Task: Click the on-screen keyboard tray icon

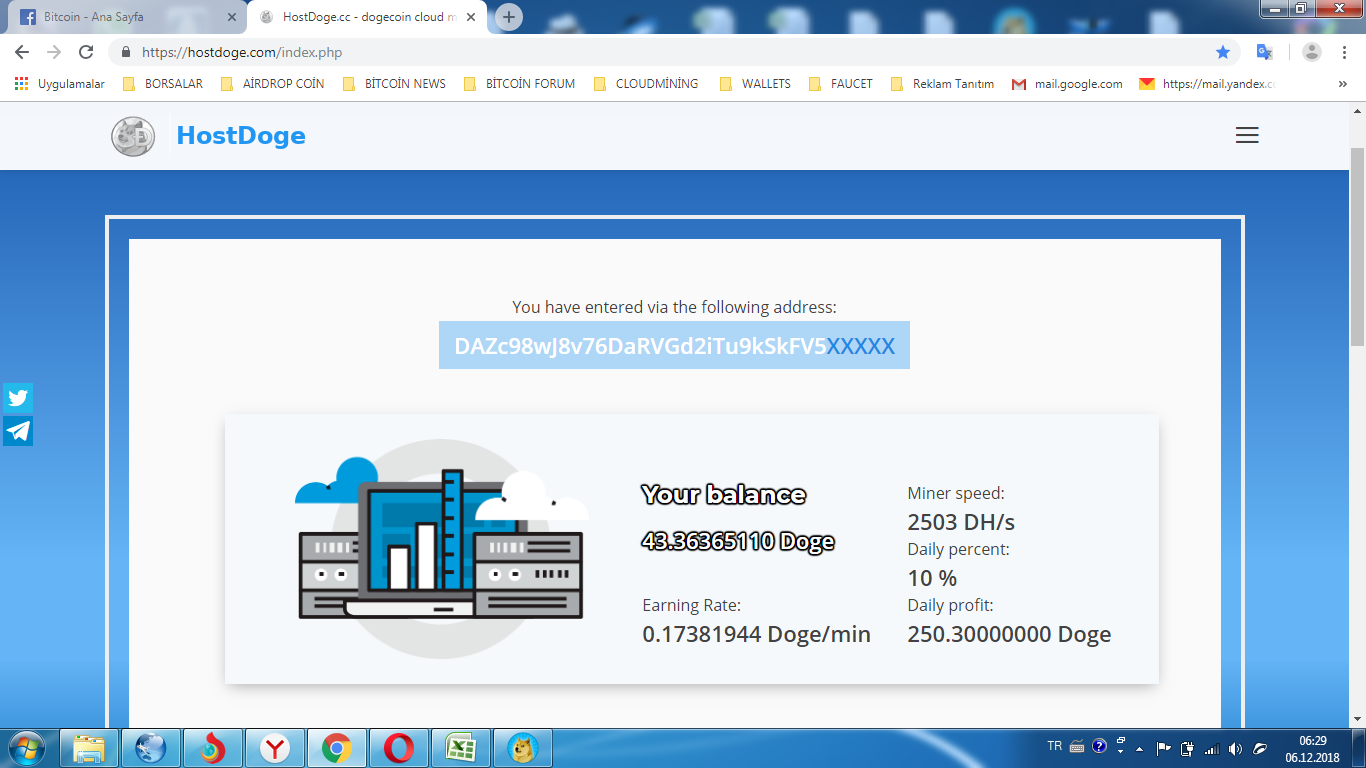Action: [x=1077, y=746]
